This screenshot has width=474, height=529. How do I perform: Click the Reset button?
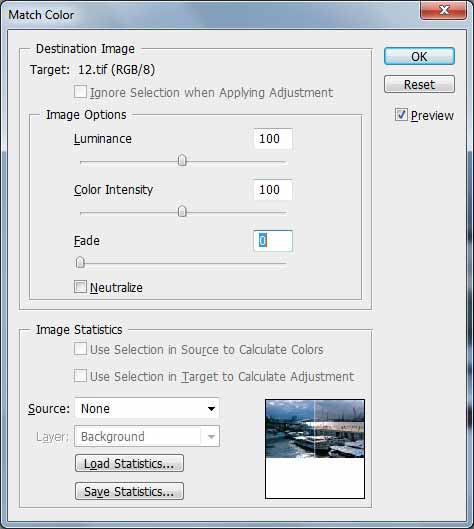point(419,84)
